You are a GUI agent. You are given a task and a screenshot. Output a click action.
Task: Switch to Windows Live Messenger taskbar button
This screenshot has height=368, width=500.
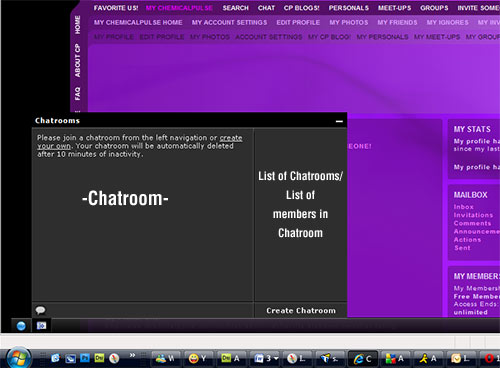click(x=166, y=359)
